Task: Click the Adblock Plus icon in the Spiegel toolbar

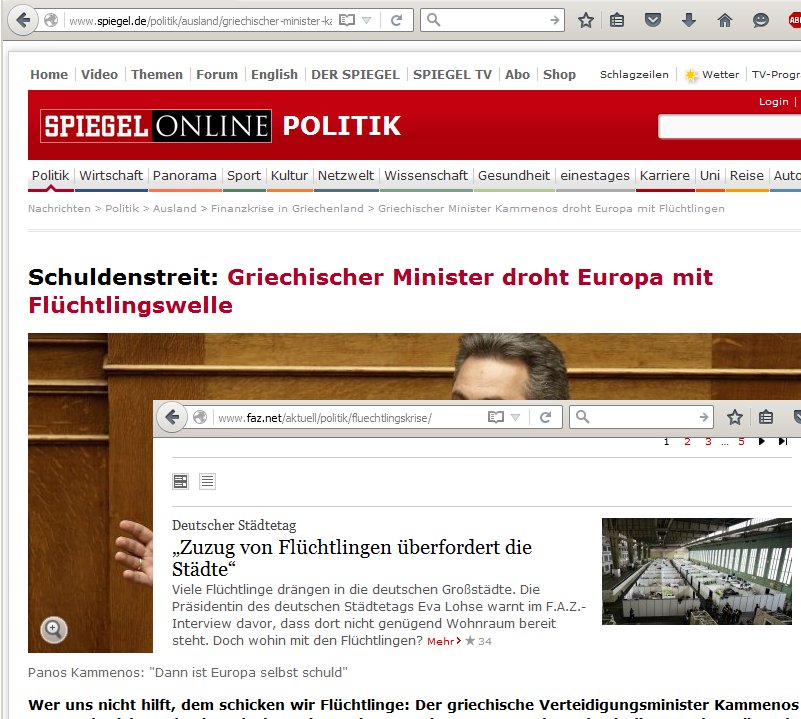Action: click(x=794, y=20)
